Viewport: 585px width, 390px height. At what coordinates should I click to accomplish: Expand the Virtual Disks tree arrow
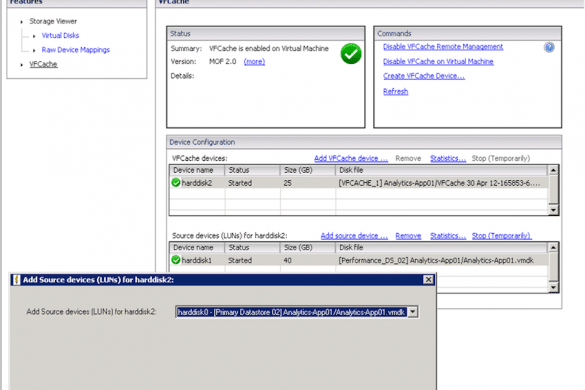pos(34,36)
